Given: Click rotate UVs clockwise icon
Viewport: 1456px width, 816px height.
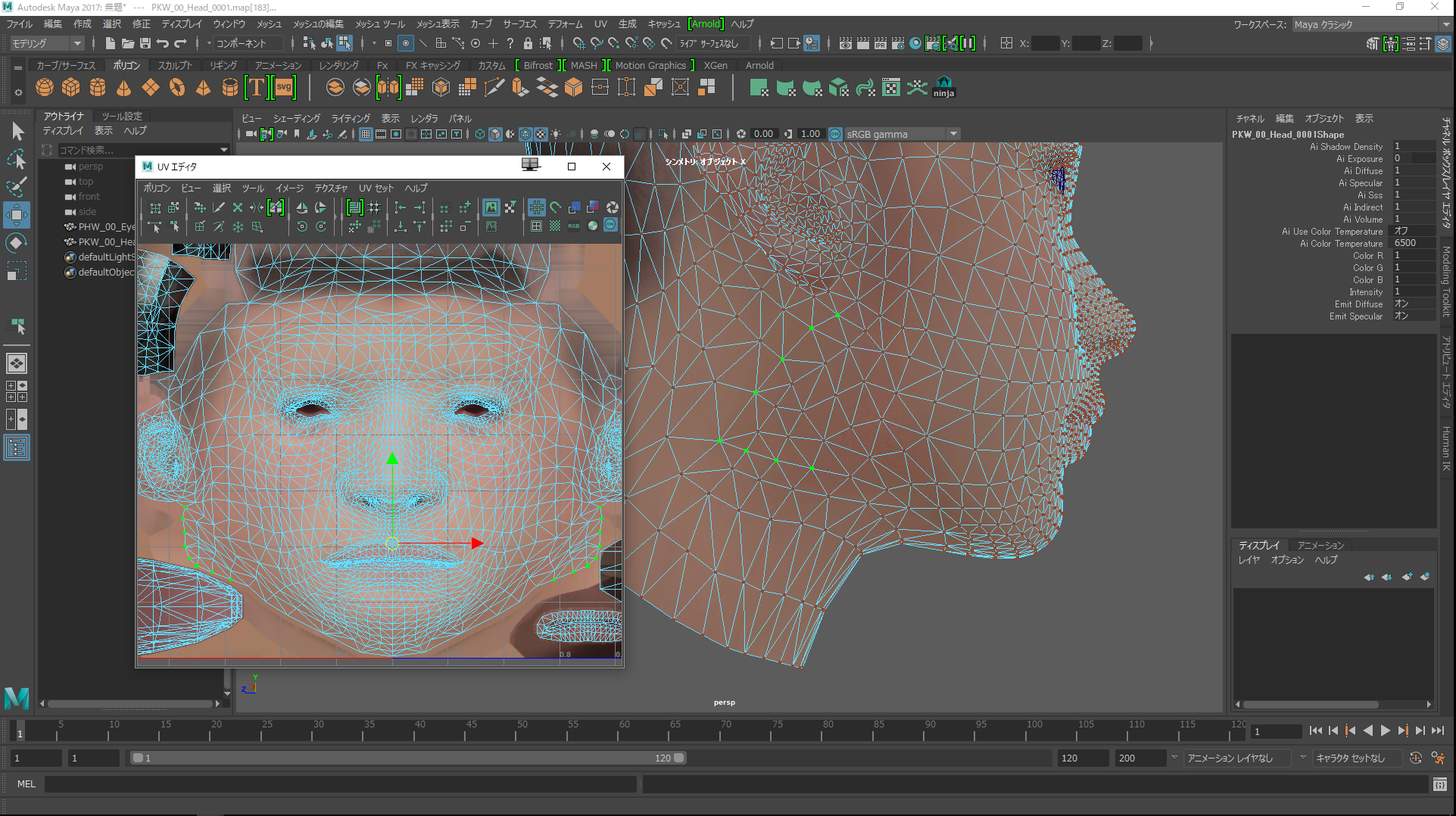Looking at the screenshot, I should pyautogui.click(x=321, y=226).
